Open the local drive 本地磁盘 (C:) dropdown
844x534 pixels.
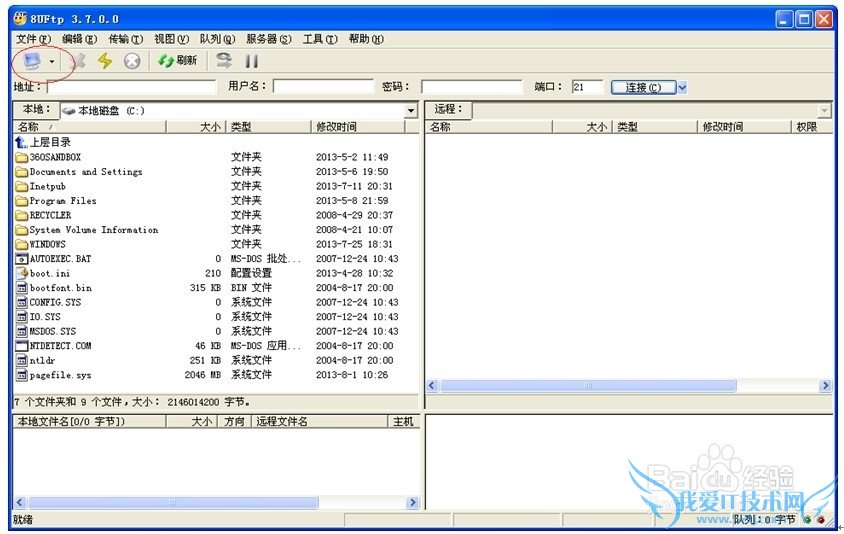(x=411, y=111)
